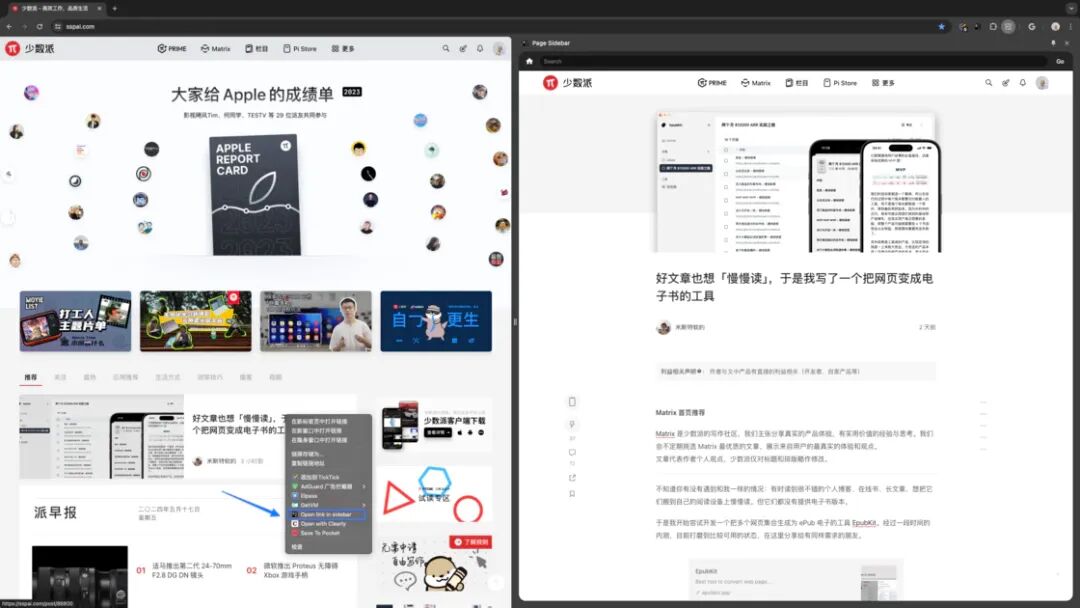Click the 少数派 logo in the main page header
The image size is (1080, 608).
[x=30, y=48]
